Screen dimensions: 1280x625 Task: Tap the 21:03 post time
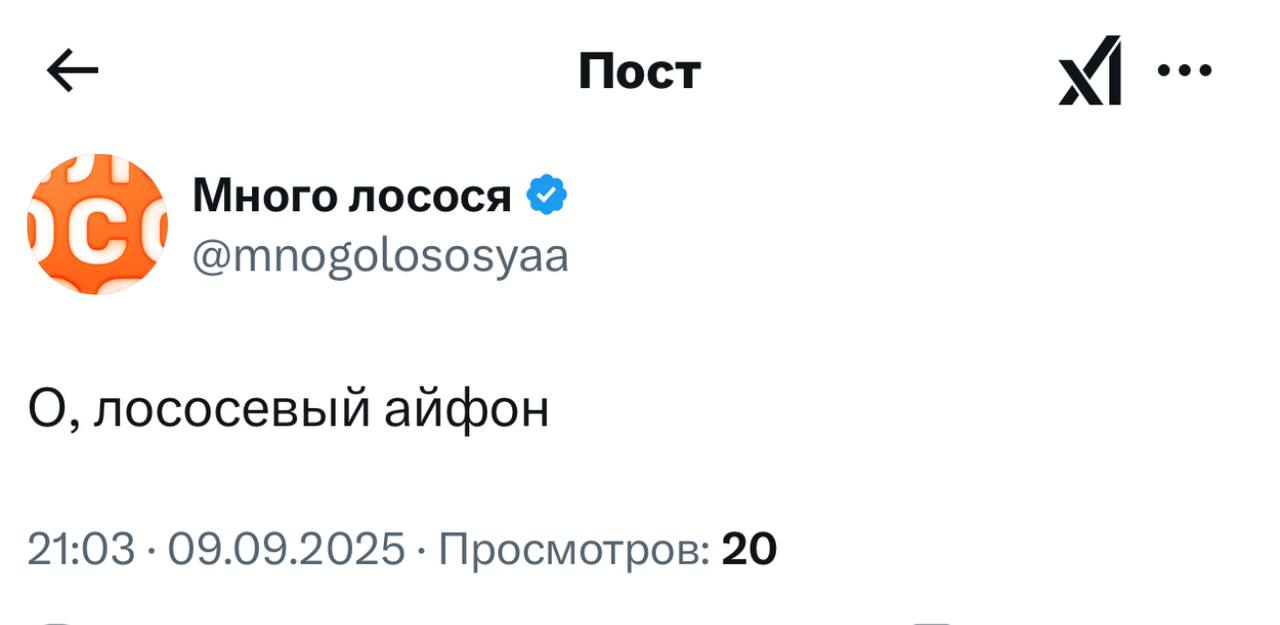(x=80, y=549)
